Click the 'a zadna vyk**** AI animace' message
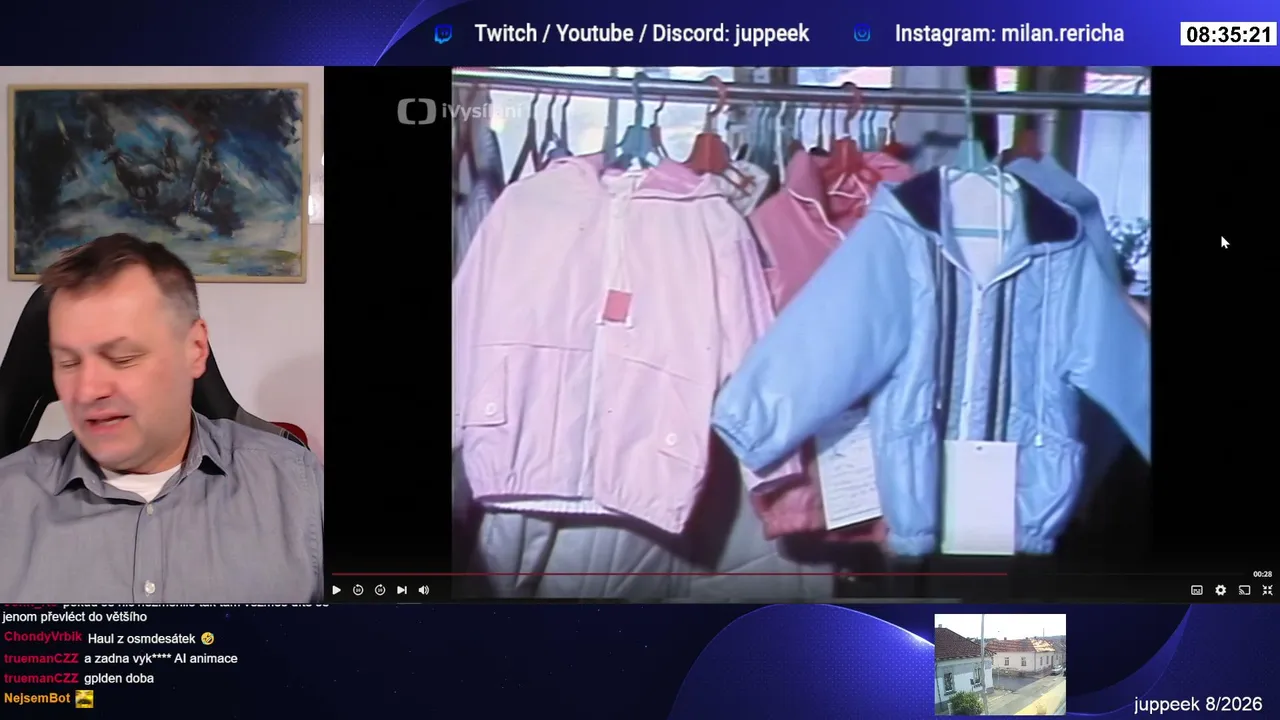 click(x=160, y=658)
